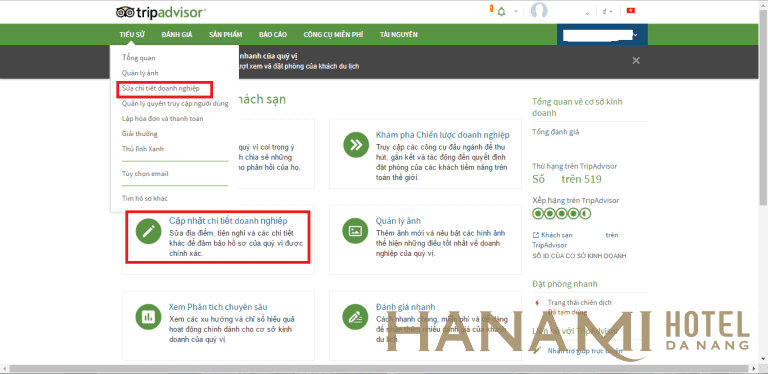Click Xếp hạng trên TripAdvisor label
Viewport: 768px width, 374px height.
576,201
